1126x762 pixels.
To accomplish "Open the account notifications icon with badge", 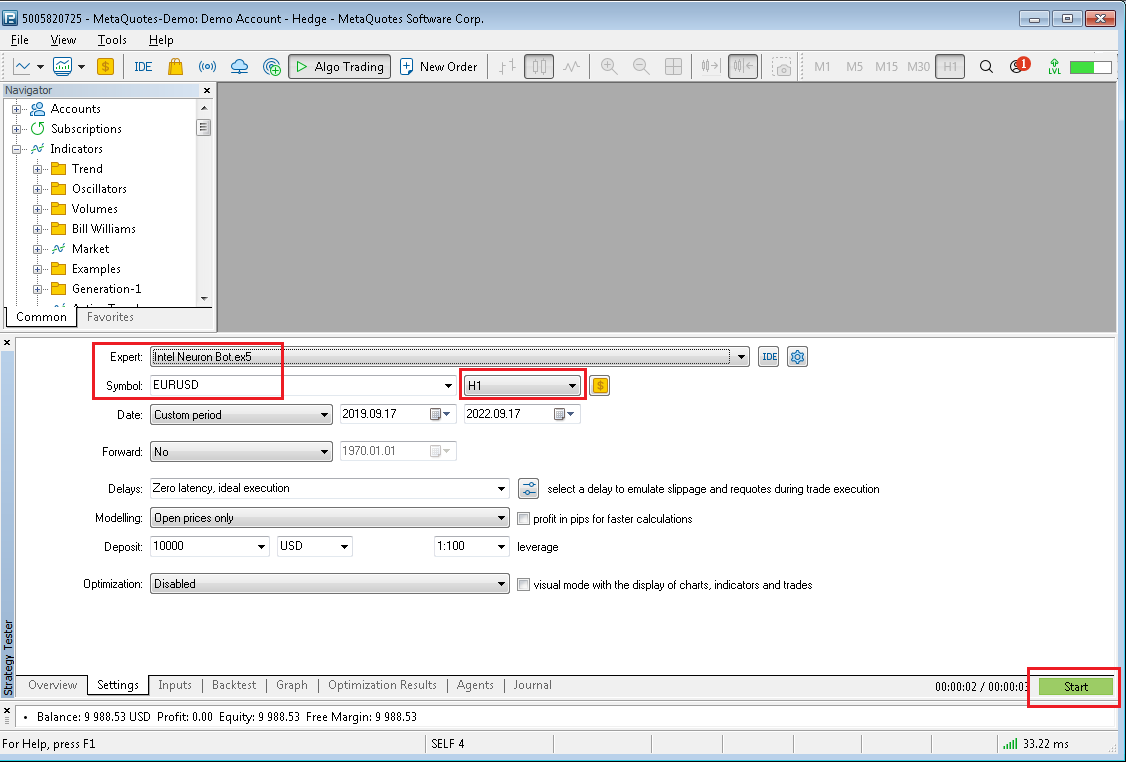I will (1019, 66).
